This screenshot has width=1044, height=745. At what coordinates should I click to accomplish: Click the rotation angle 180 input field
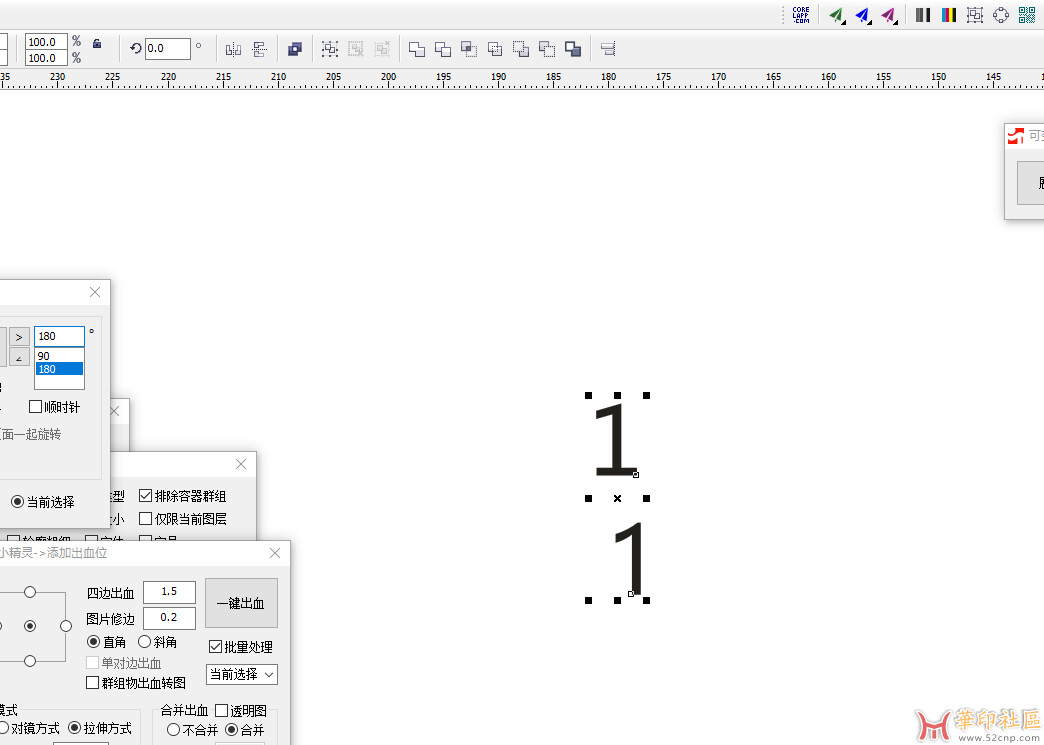click(59, 336)
